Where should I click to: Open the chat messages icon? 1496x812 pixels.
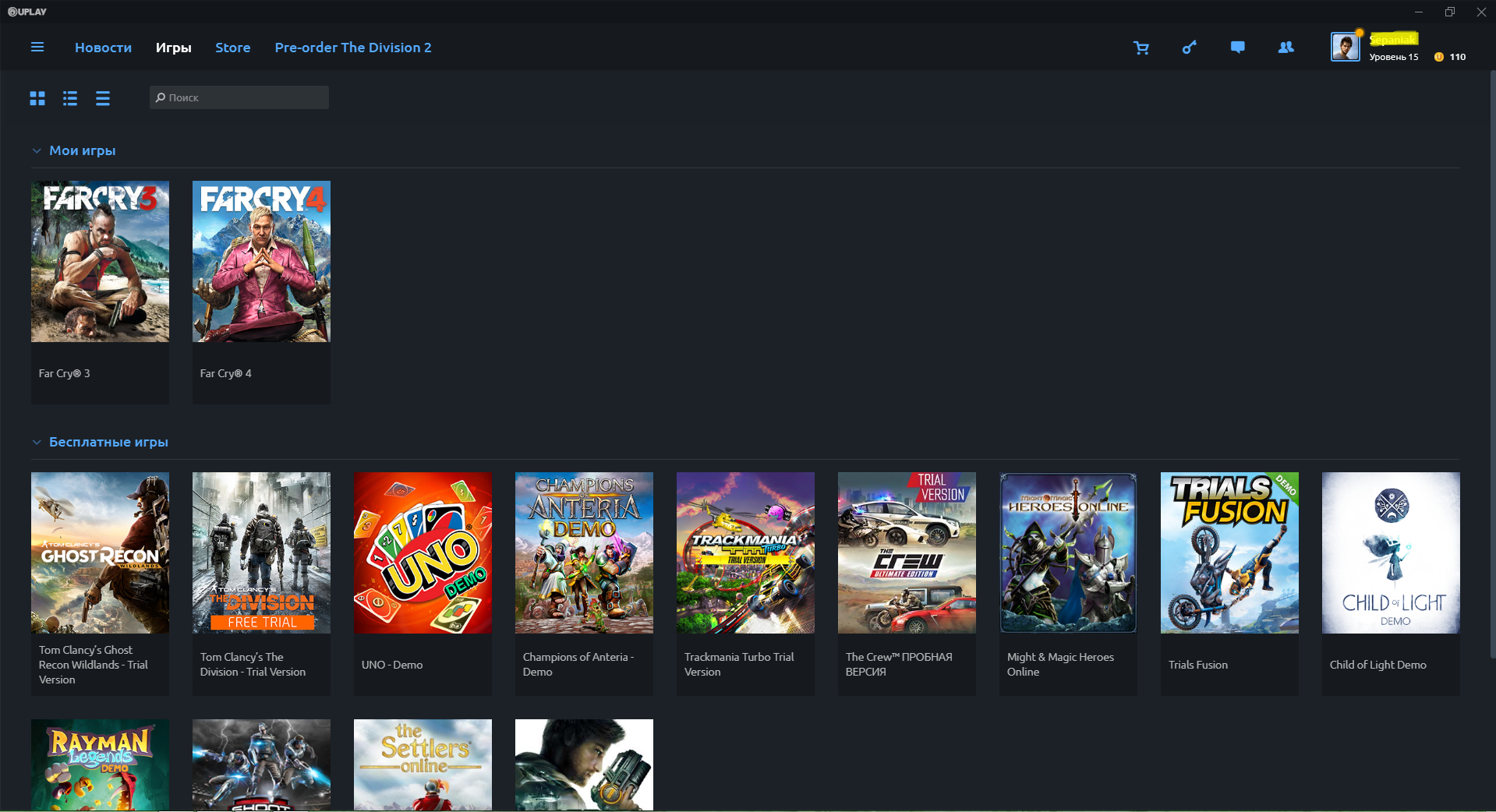coord(1237,48)
